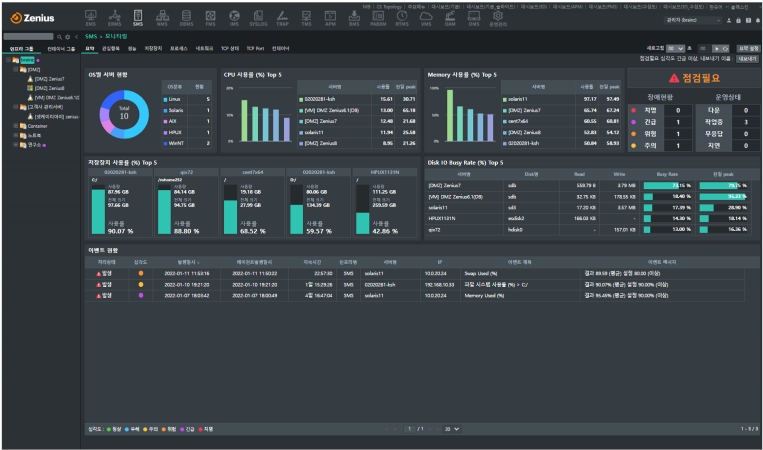
Task: Click the search magnifier icon in sidebar
Action: [58, 36]
